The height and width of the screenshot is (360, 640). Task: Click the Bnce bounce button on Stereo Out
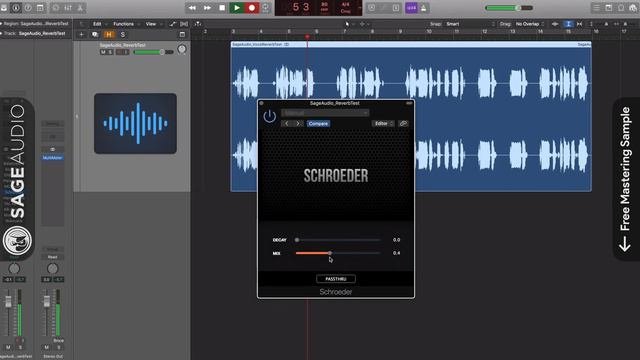pos(58,340)
